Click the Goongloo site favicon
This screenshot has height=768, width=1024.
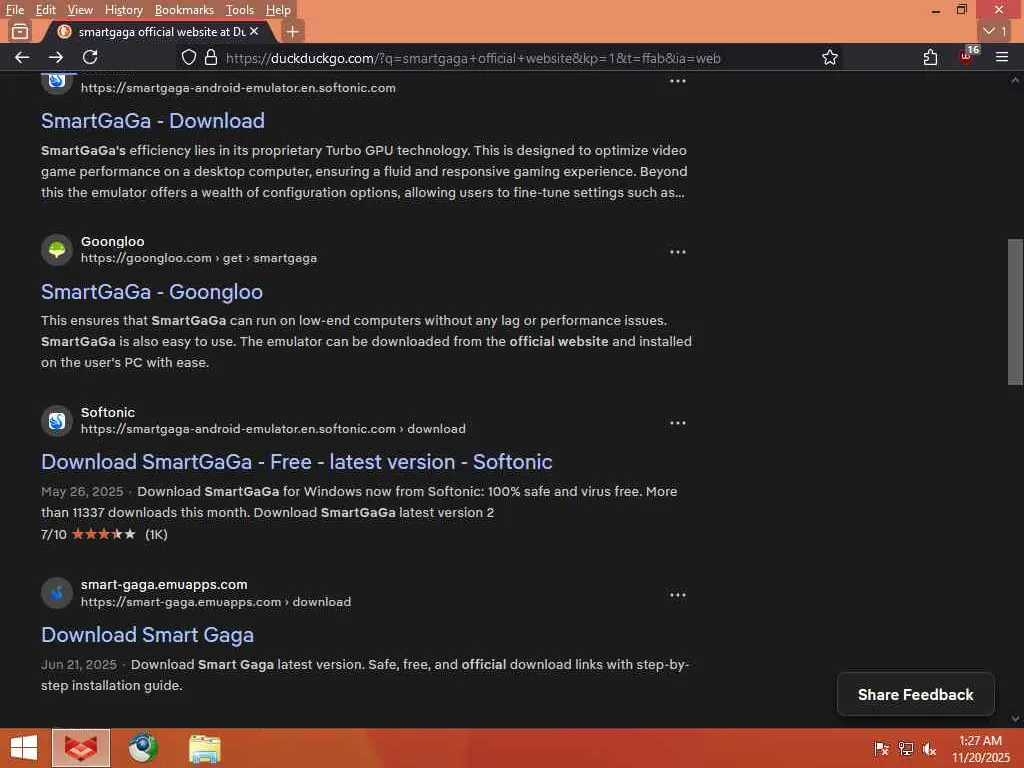point(57,249)
